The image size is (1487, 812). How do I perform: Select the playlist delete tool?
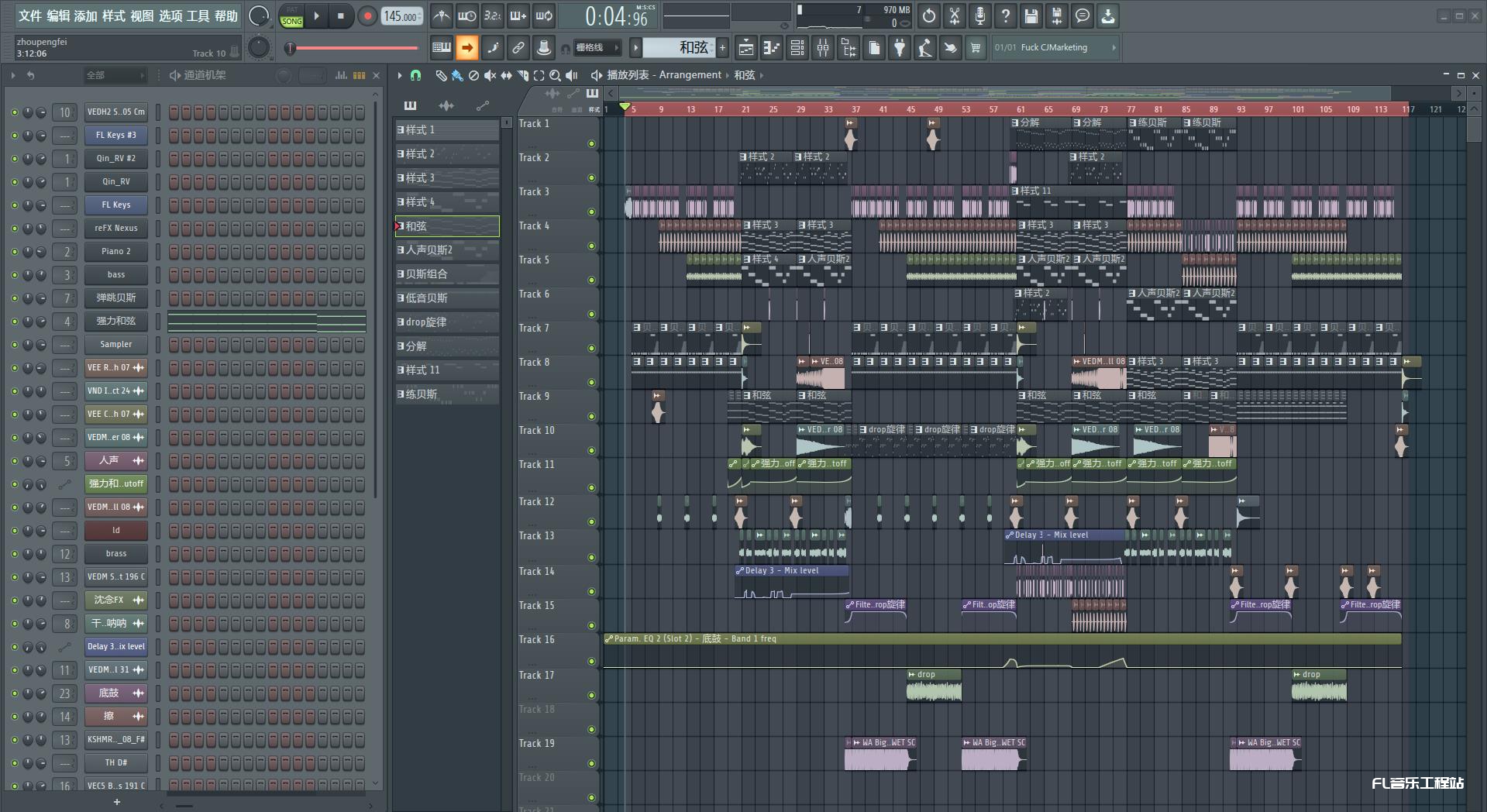(473, 75)
